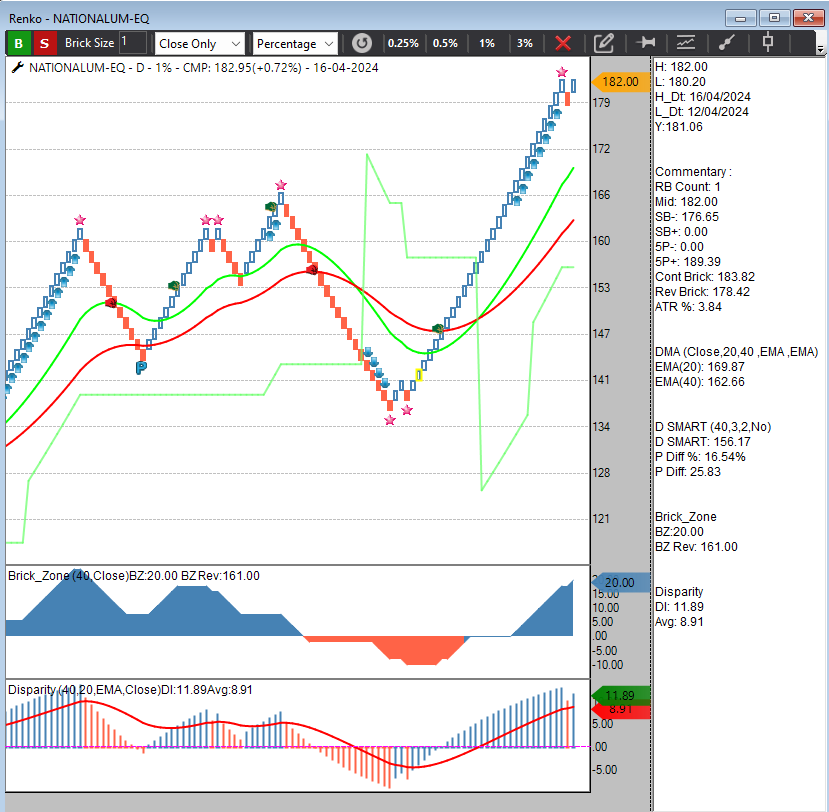
Task: Click the pin icon in toolbar
Action: pos(646,42)
